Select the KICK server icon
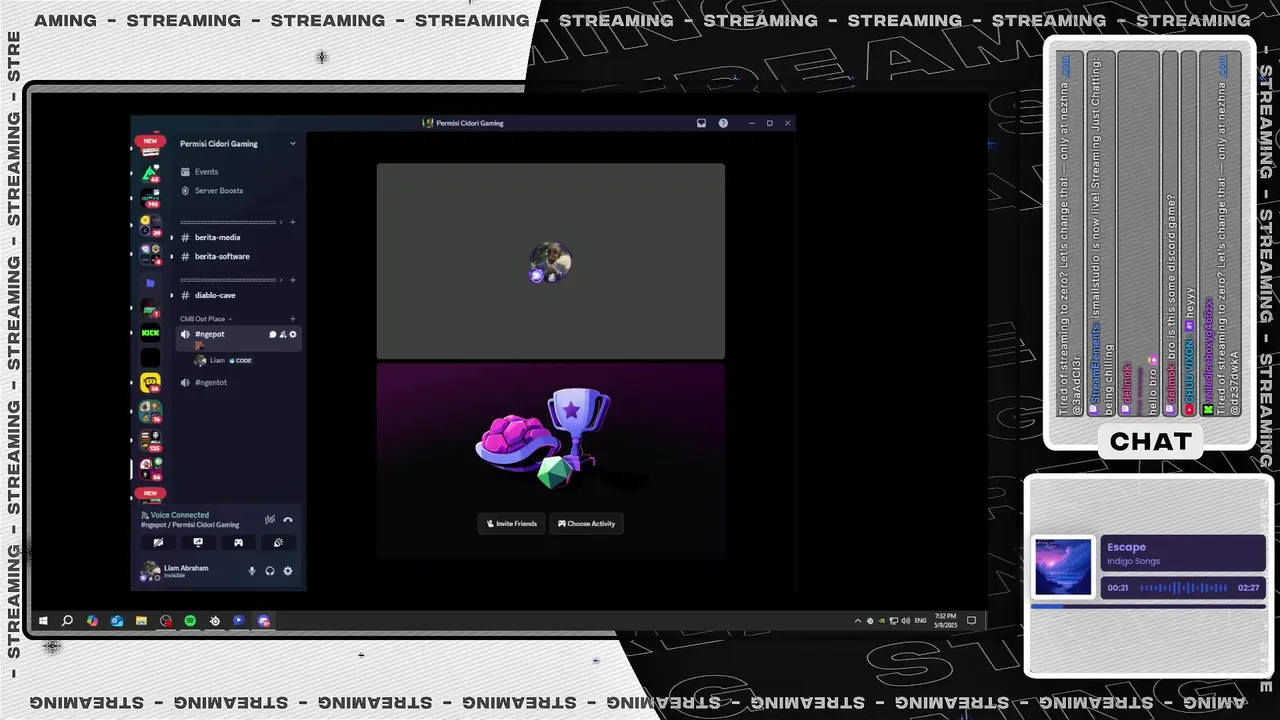The height and width of the screenshot is (720, 1280). [150, 333]
